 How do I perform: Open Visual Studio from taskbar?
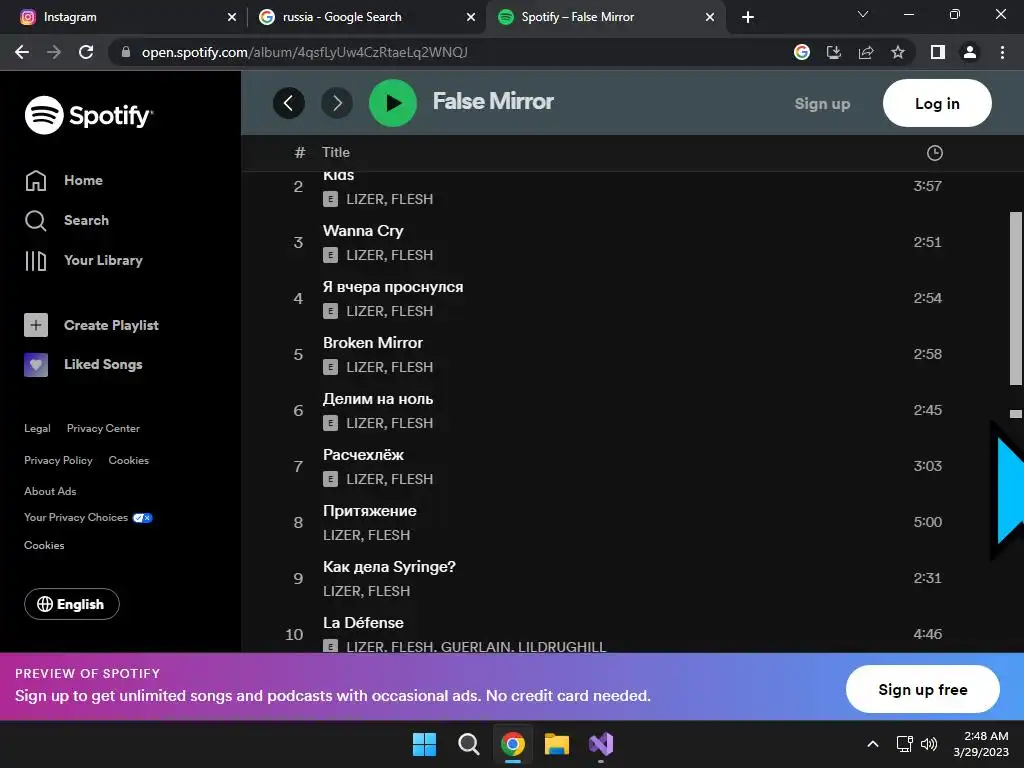[601, 744]
